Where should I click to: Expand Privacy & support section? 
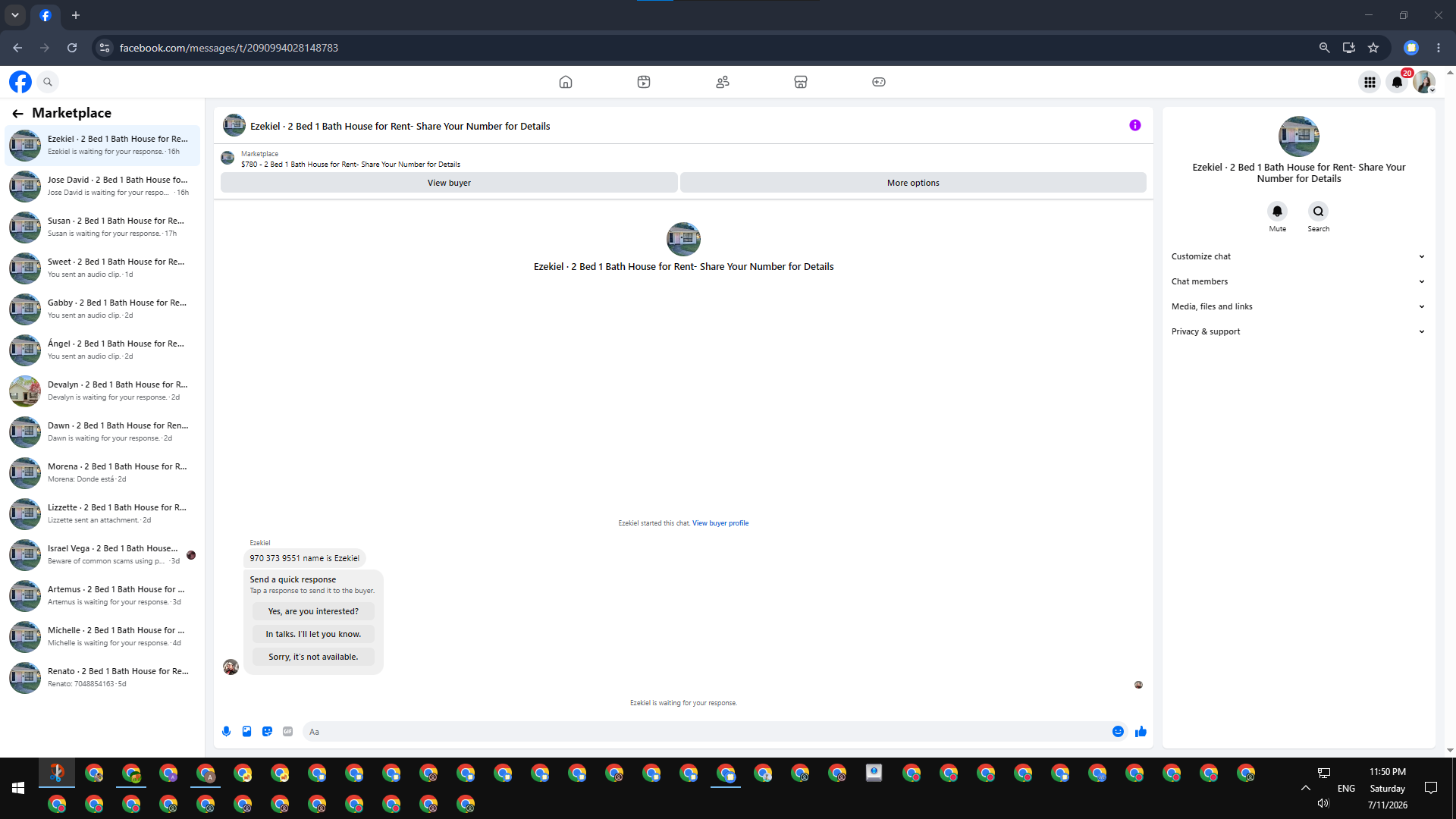pos(1298,331)
